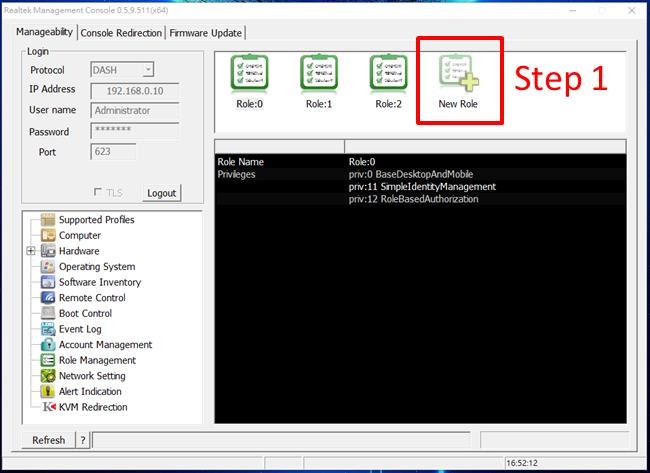The height and width of the screenshot is (473, 650).
Task: Select Operating System label in tree
Action: pyautogui.click(x=97, y=267)
